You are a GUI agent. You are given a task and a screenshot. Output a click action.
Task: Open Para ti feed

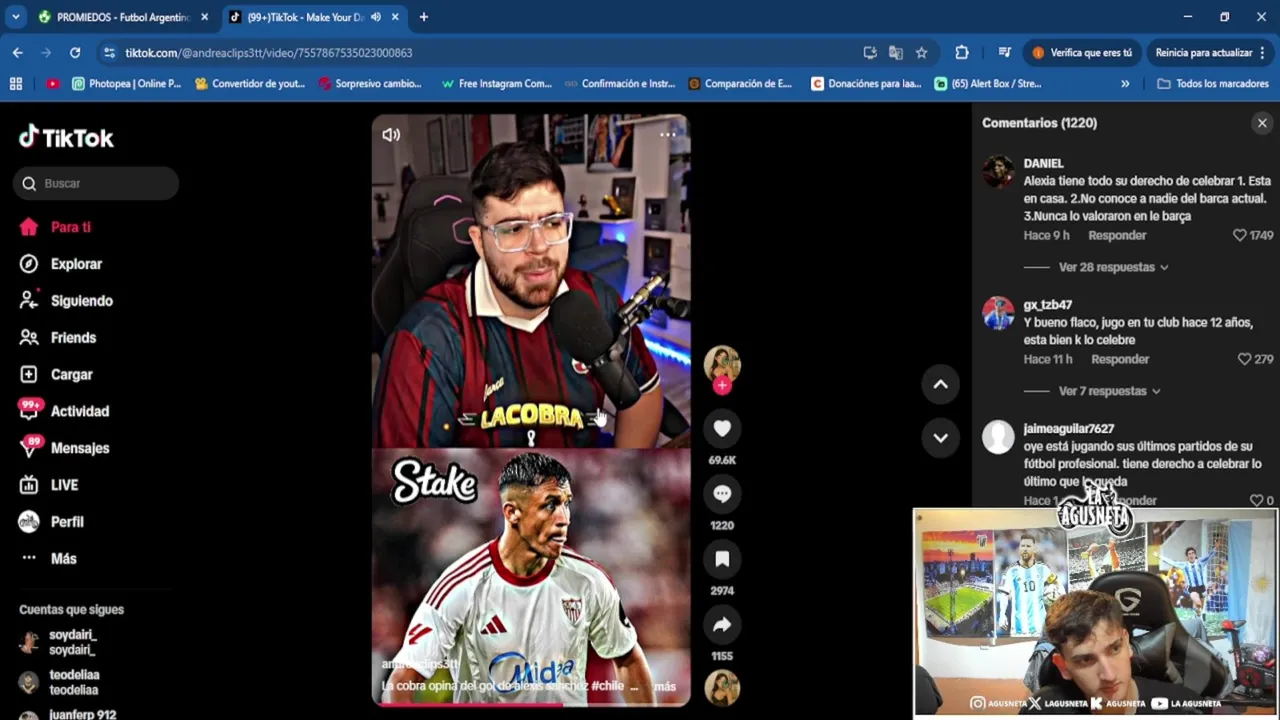(x=56, y=227)
